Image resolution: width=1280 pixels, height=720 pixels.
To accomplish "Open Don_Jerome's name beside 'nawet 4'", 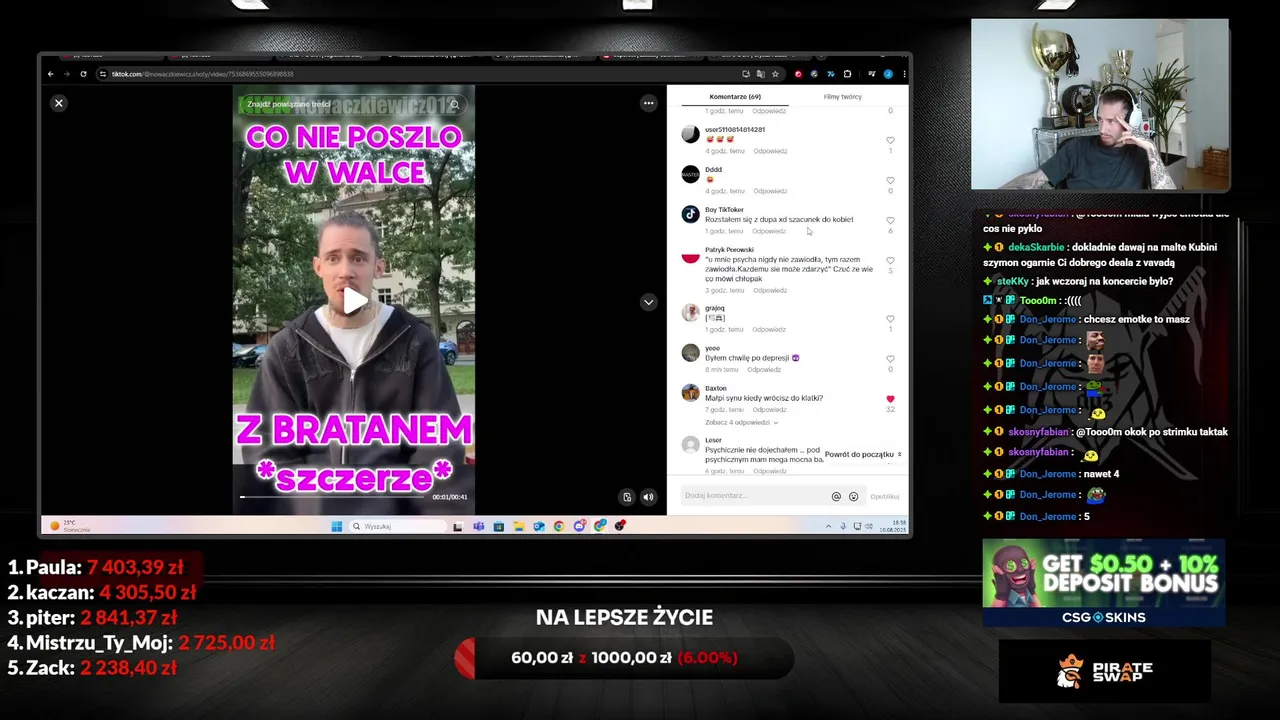I will [1048, 474].
